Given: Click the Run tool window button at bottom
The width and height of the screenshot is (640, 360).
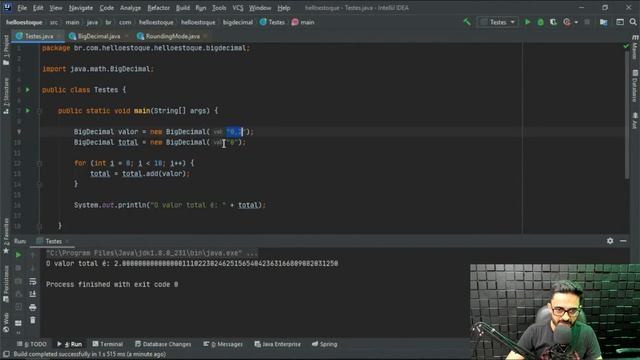Looking at the screenshot, I should pyautogui.click(x=69, y=344).
